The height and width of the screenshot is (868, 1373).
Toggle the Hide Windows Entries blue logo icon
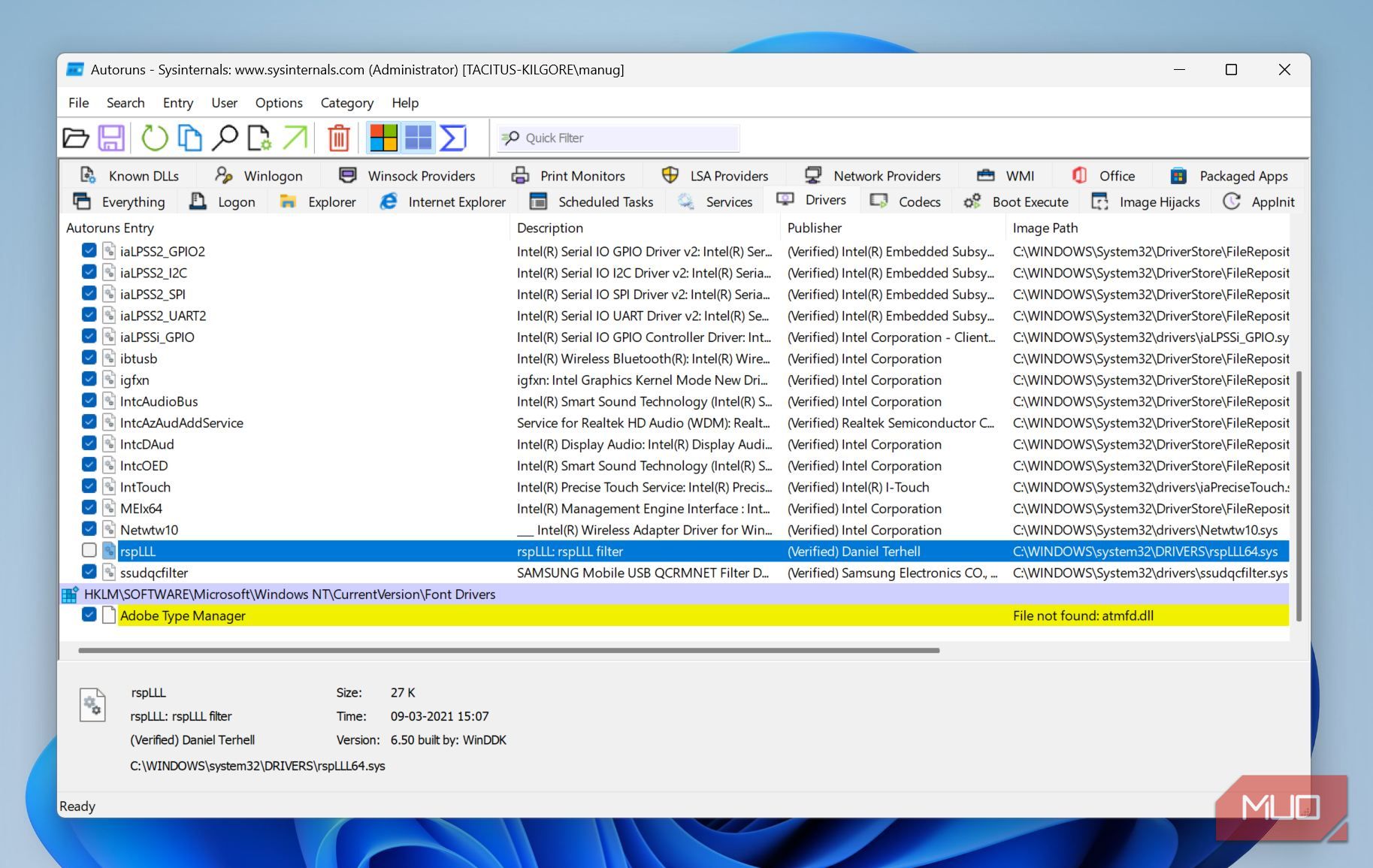coord(419,138)
